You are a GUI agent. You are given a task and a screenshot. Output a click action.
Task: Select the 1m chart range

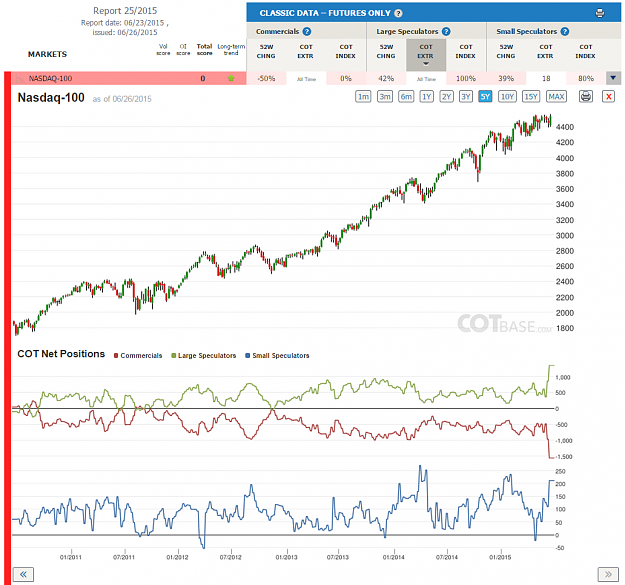[363, 96]
